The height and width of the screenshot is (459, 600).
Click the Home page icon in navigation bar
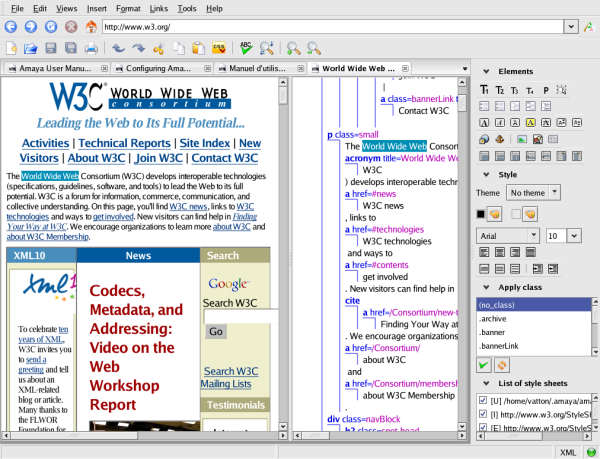(x=89, y=27)
